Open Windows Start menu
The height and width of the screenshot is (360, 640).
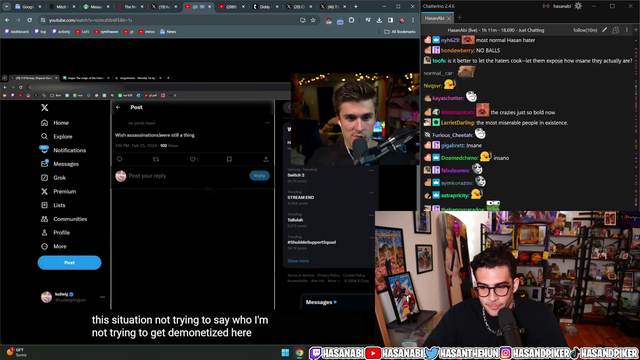pos(285,353)
